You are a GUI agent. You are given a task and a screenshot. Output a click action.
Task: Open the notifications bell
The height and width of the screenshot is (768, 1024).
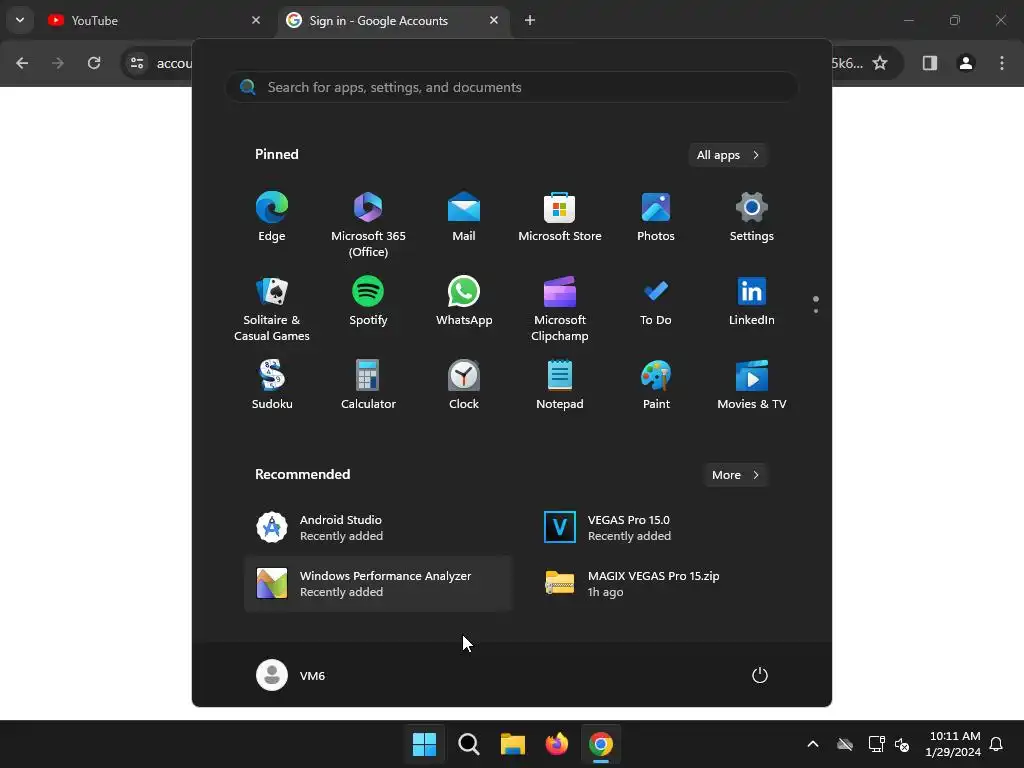pos(997,744)
